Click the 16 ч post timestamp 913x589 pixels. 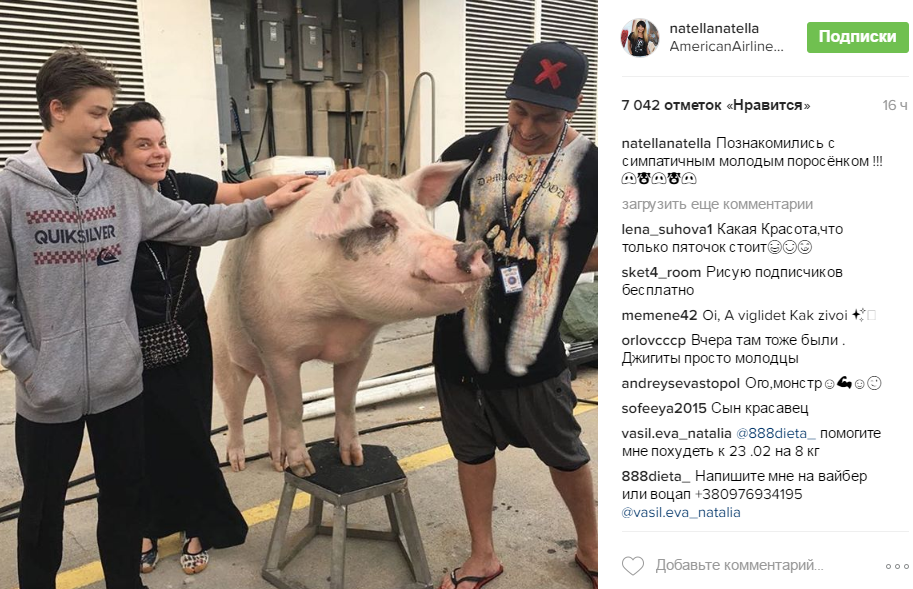[895, 105]
